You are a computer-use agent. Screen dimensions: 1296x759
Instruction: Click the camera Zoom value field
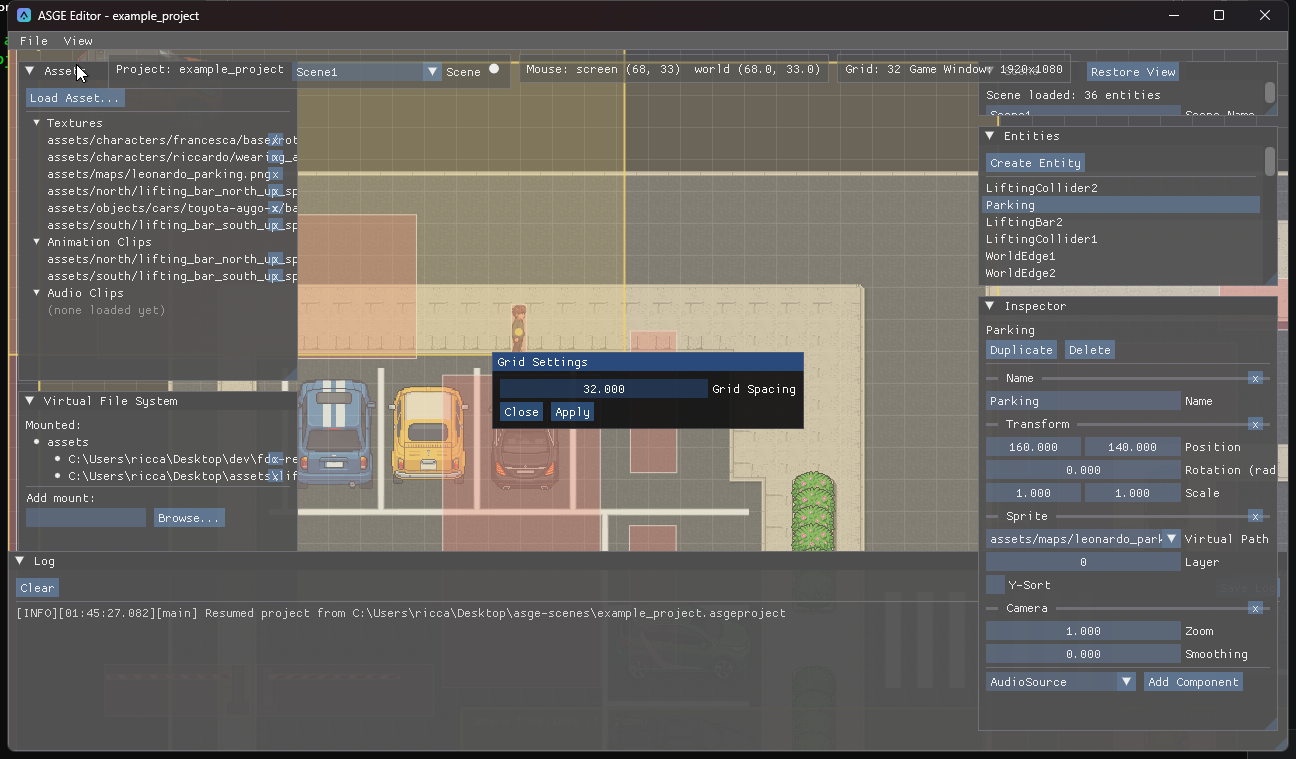1083,631
